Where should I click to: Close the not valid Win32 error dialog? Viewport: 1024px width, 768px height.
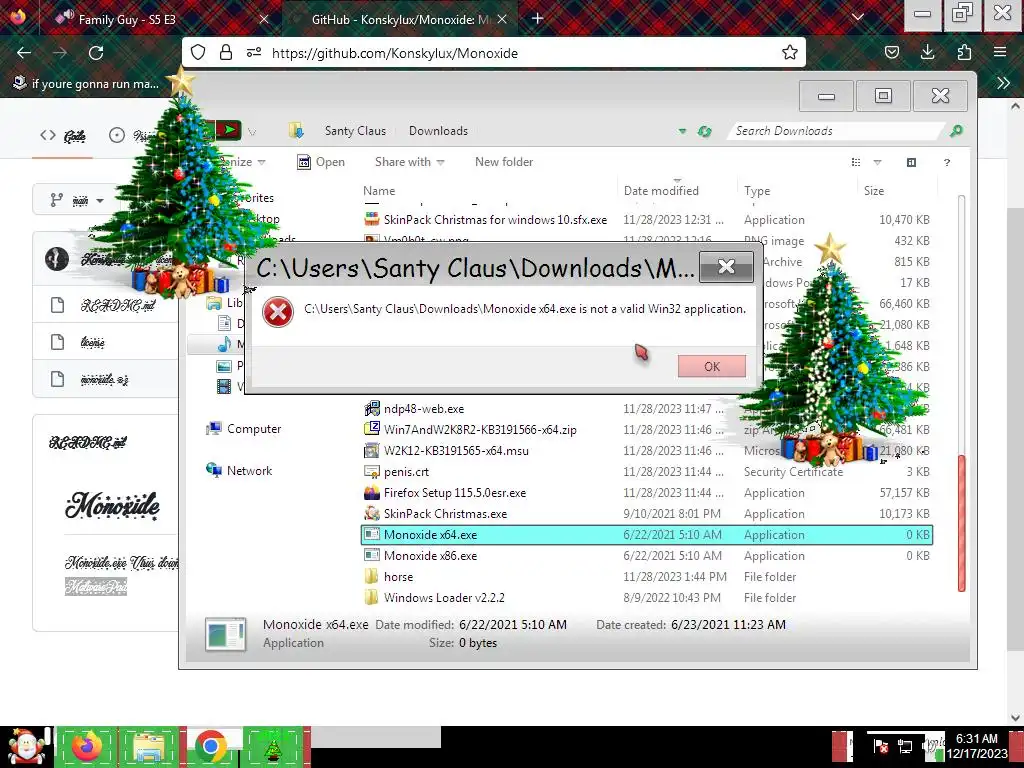click(726, 266)
